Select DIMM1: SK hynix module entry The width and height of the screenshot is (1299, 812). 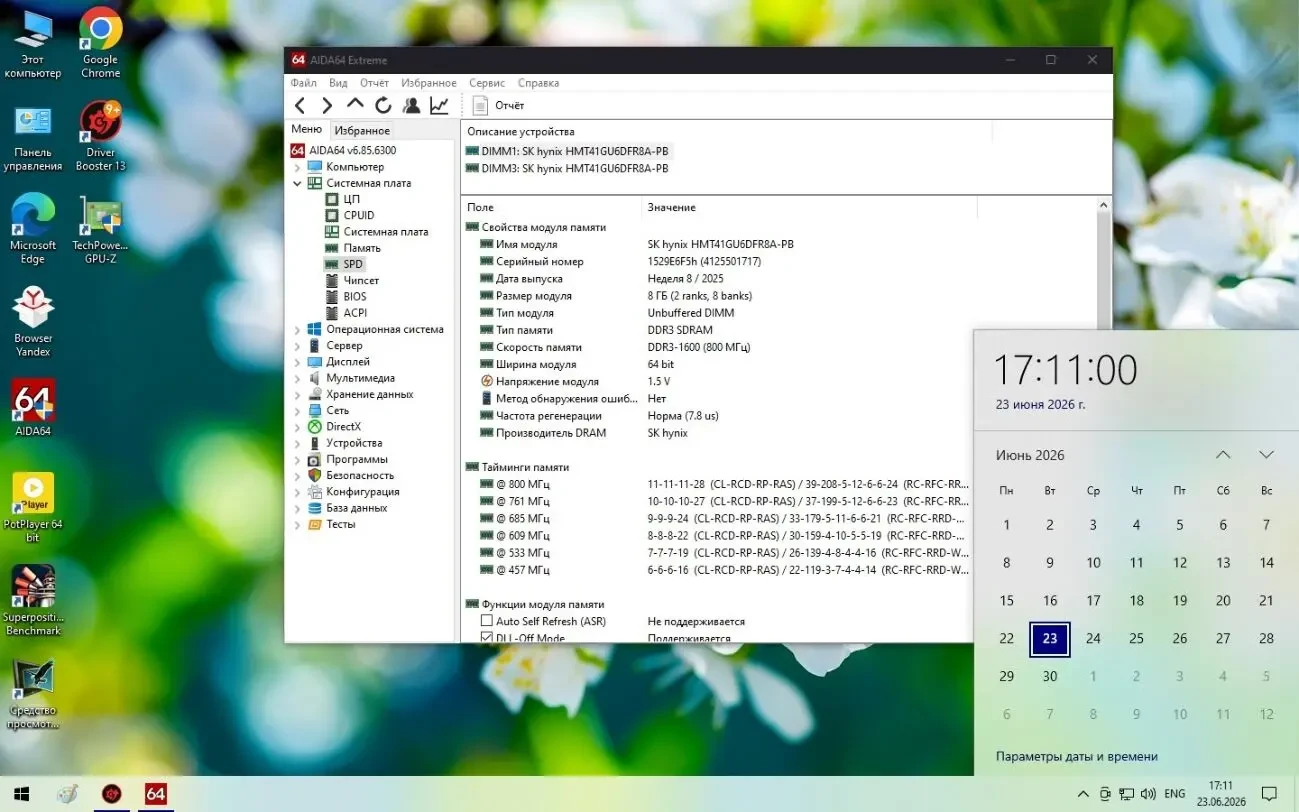pyautogui.click(x=567, y=151)
